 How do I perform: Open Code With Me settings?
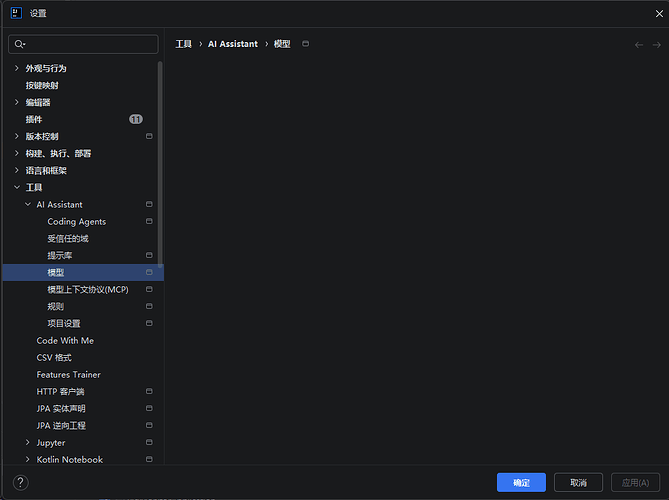[65, 340]
